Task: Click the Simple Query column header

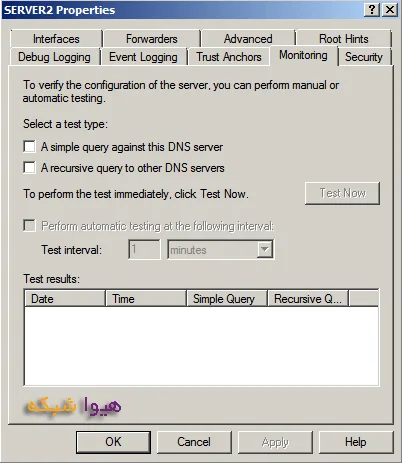Action: (x=227, y=299)
